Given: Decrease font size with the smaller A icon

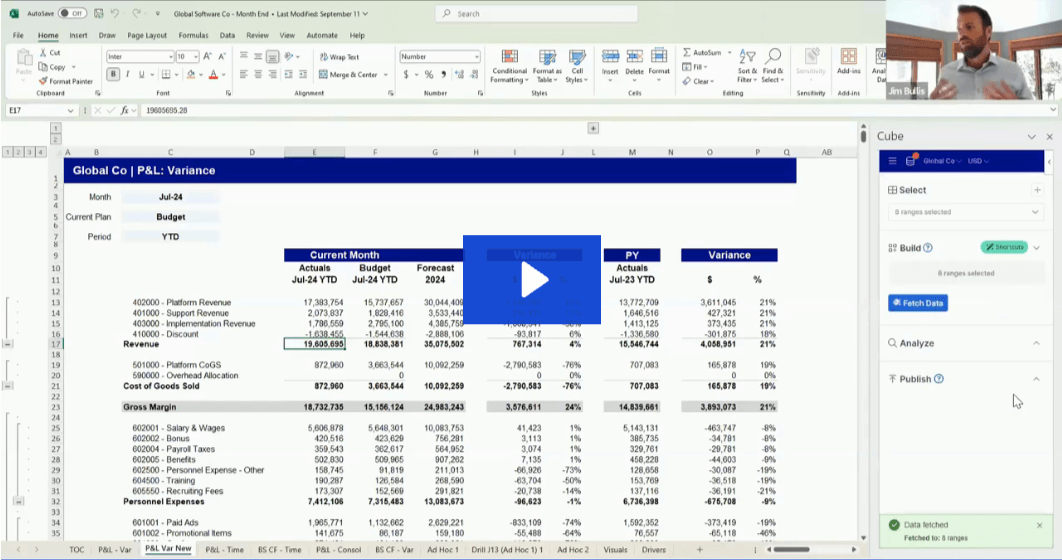Looking at the screenshot, I should click(221, 57).
